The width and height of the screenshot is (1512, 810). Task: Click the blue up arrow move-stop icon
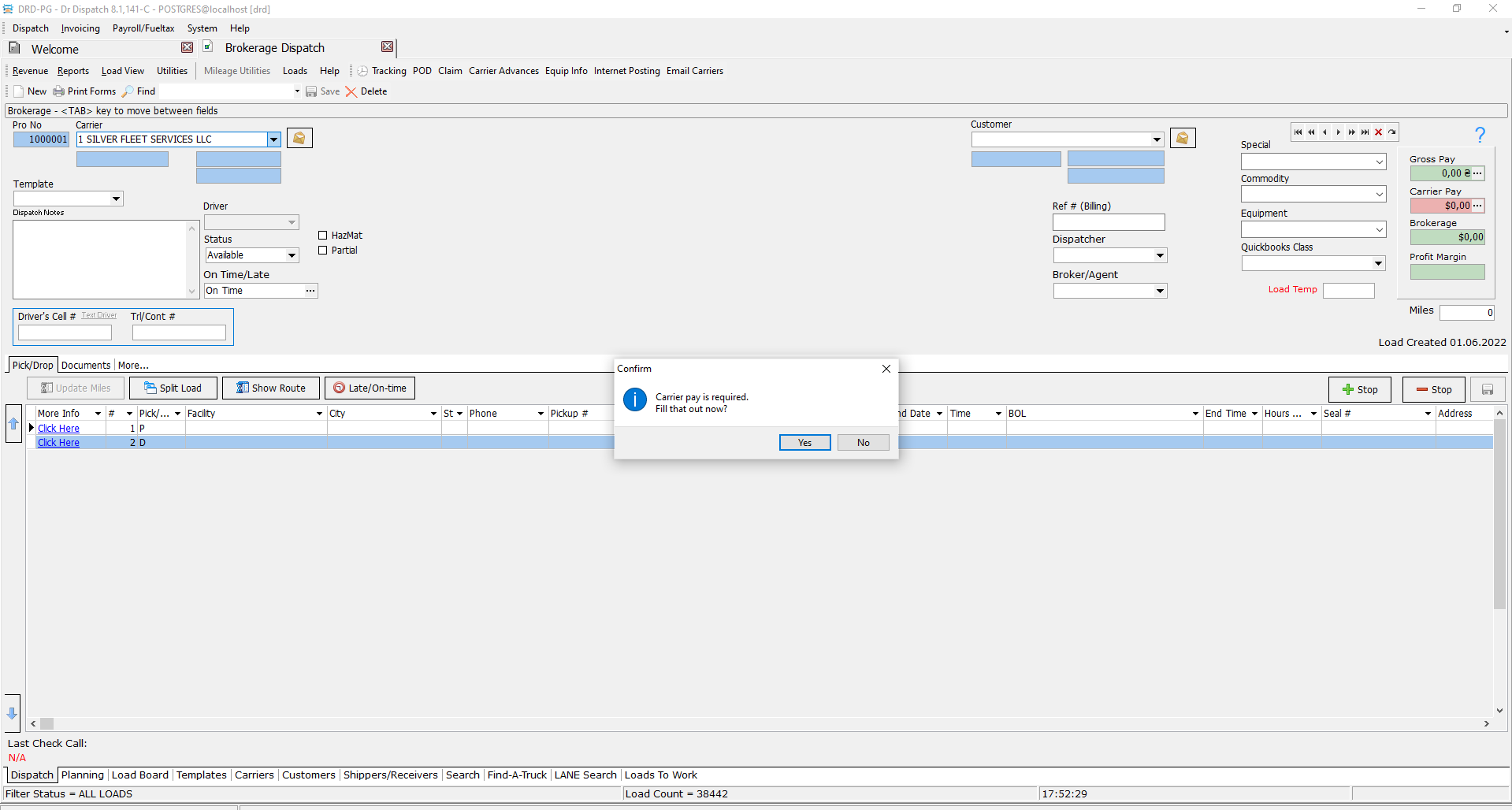pos(13,424)
